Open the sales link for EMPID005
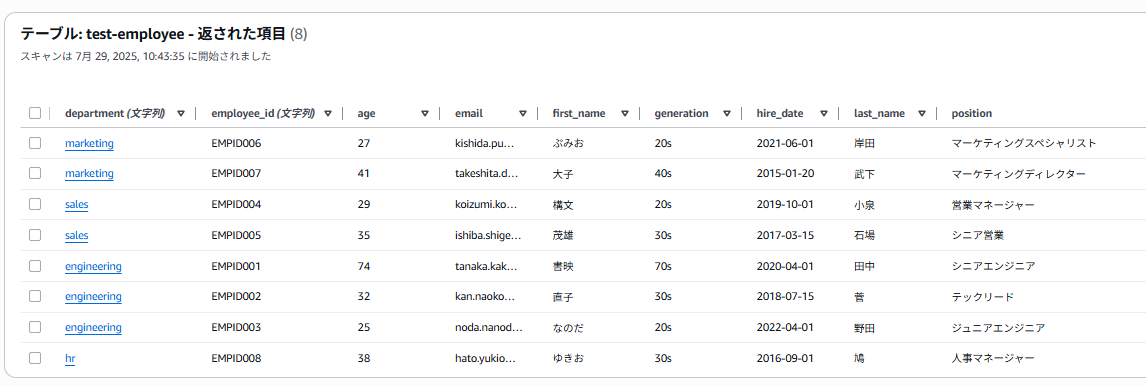This screenshot has width=1146, height=386. (77, 235)
